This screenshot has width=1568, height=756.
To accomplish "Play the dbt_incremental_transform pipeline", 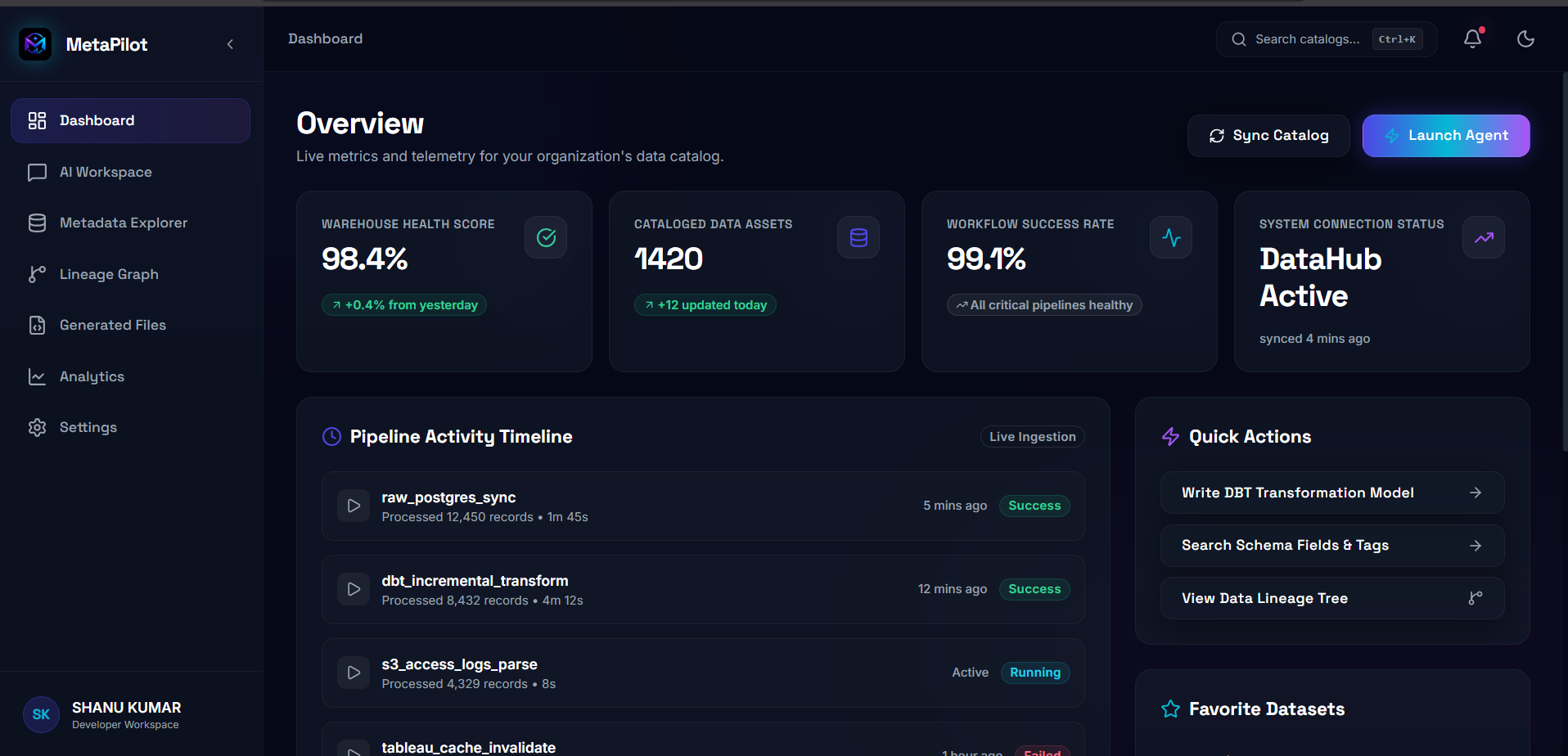I will pyautogui.click(x=354, y=589).
